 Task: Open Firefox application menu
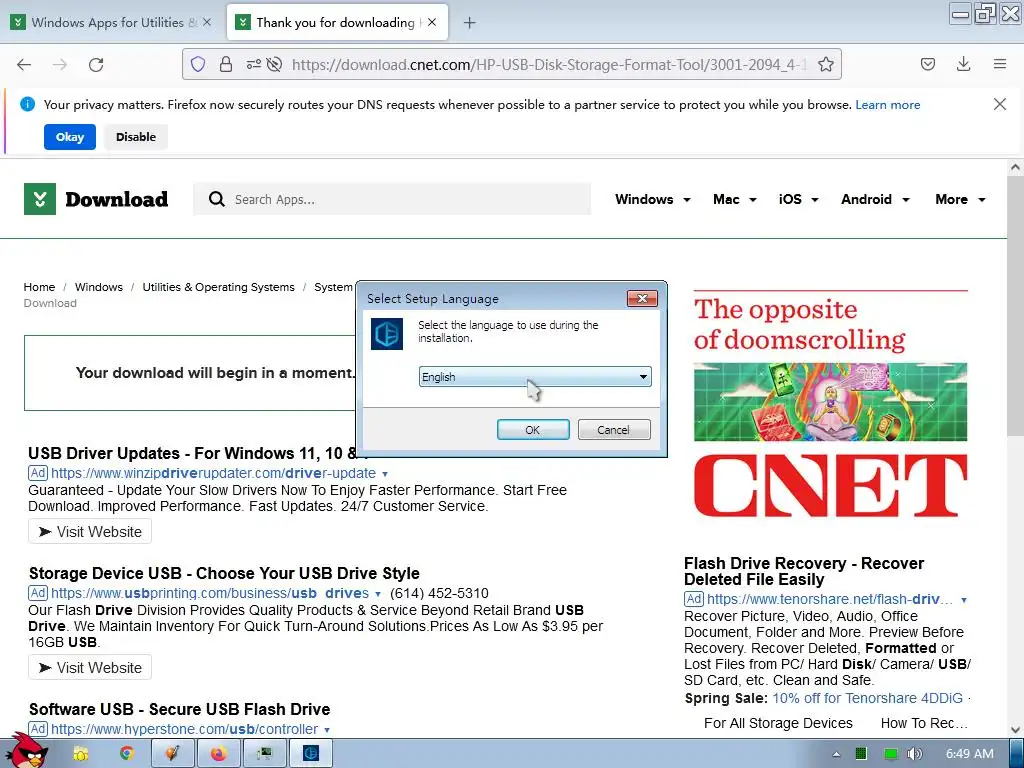(1000, 64)
